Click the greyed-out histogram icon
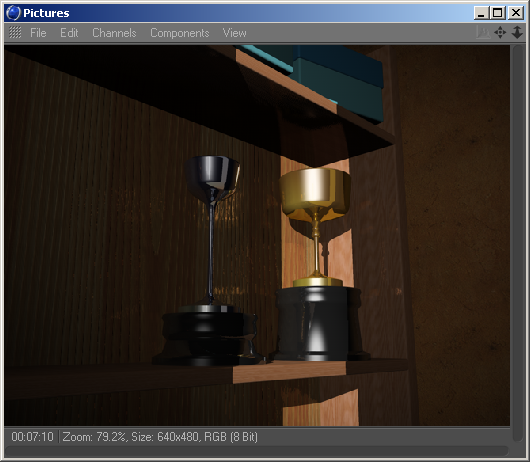530x462 pixels. (483, 32)
